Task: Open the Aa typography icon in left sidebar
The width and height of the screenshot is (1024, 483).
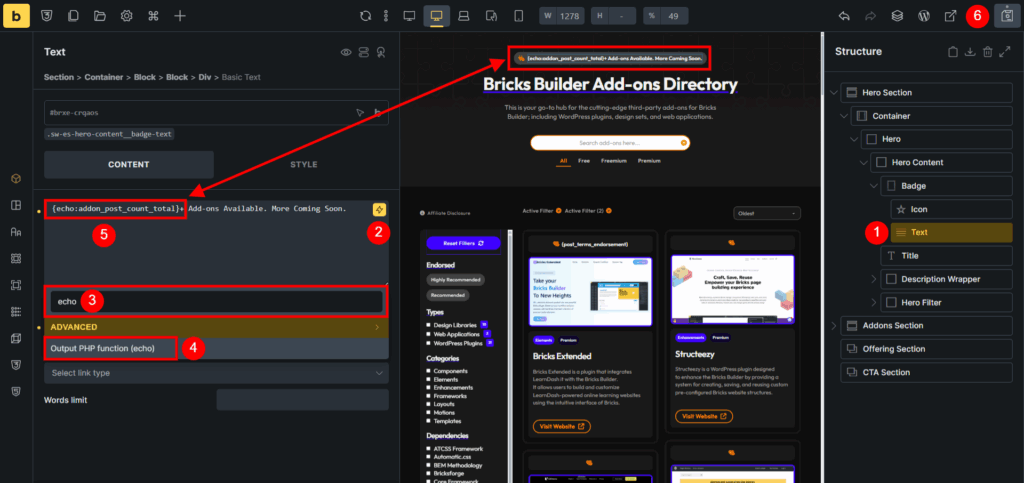Action: point(16,232)
